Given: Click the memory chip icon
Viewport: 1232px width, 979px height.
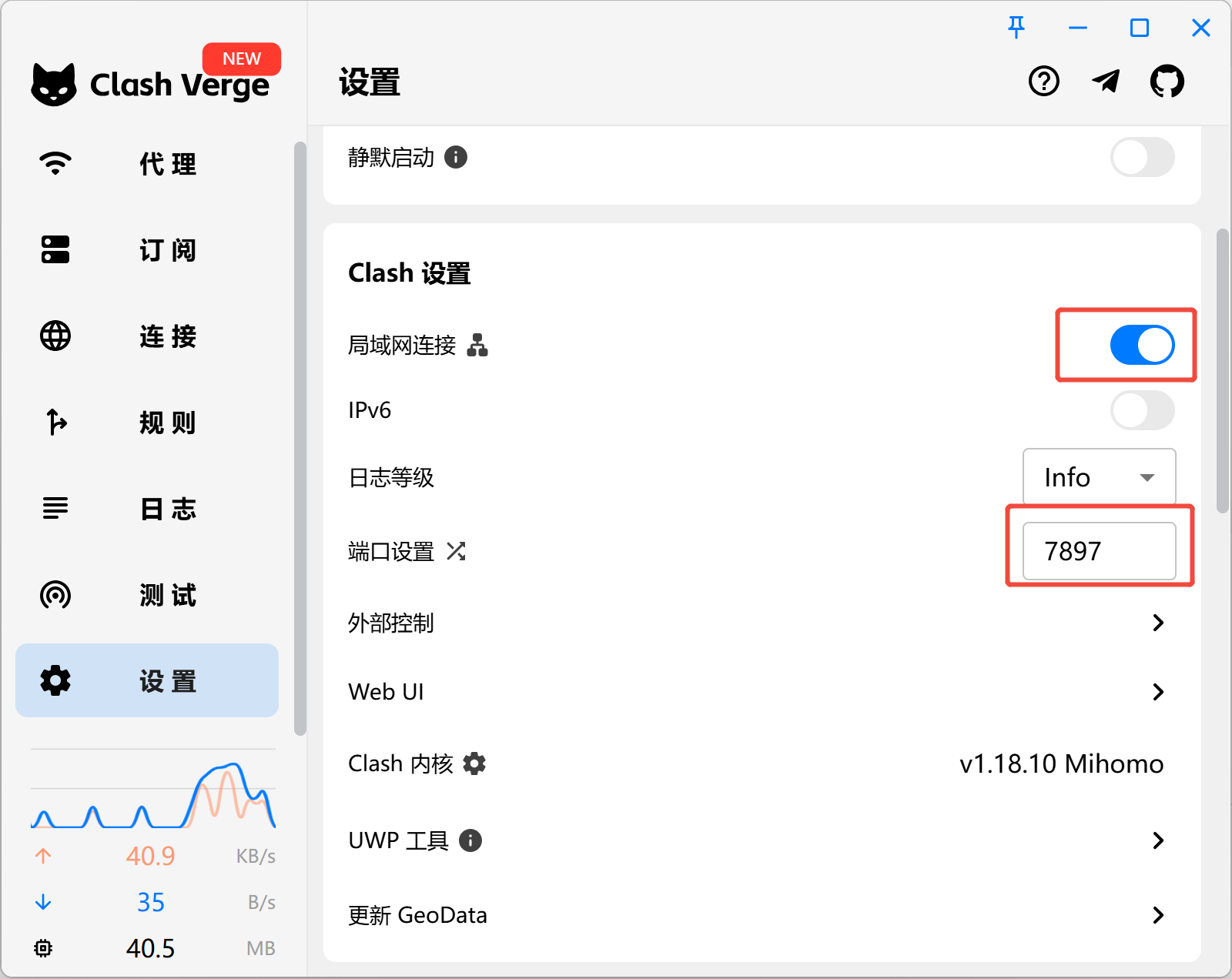Looking at the screenshot, I should click(43, 948).
